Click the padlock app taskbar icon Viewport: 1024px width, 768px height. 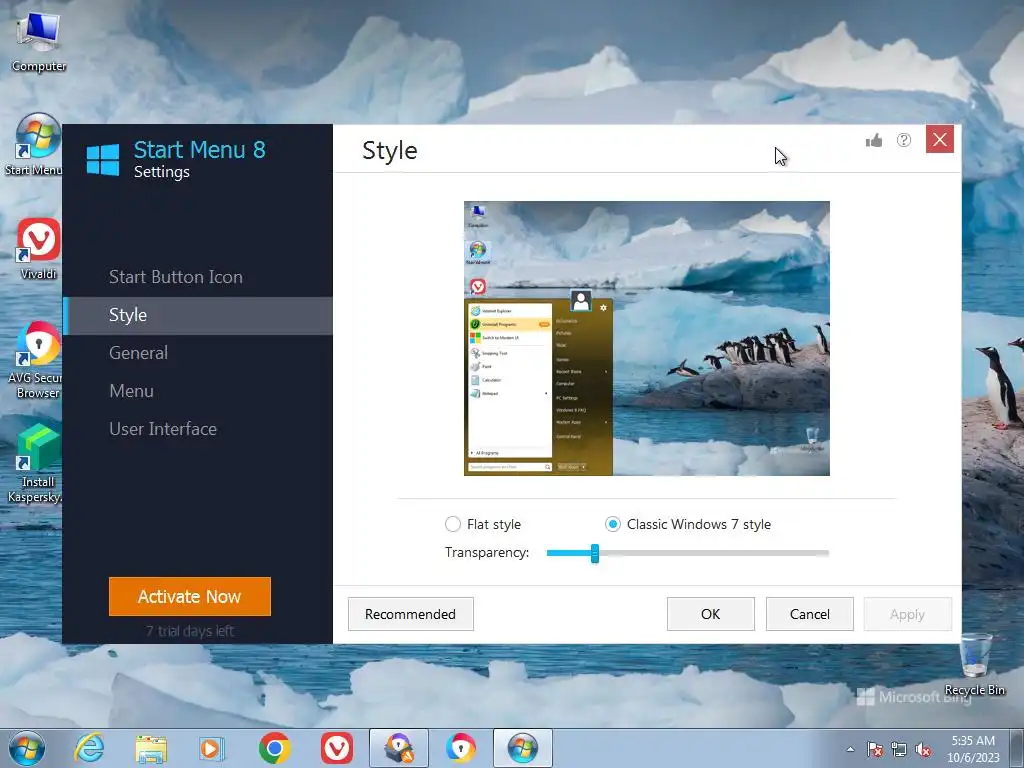(x=399, y=748)
